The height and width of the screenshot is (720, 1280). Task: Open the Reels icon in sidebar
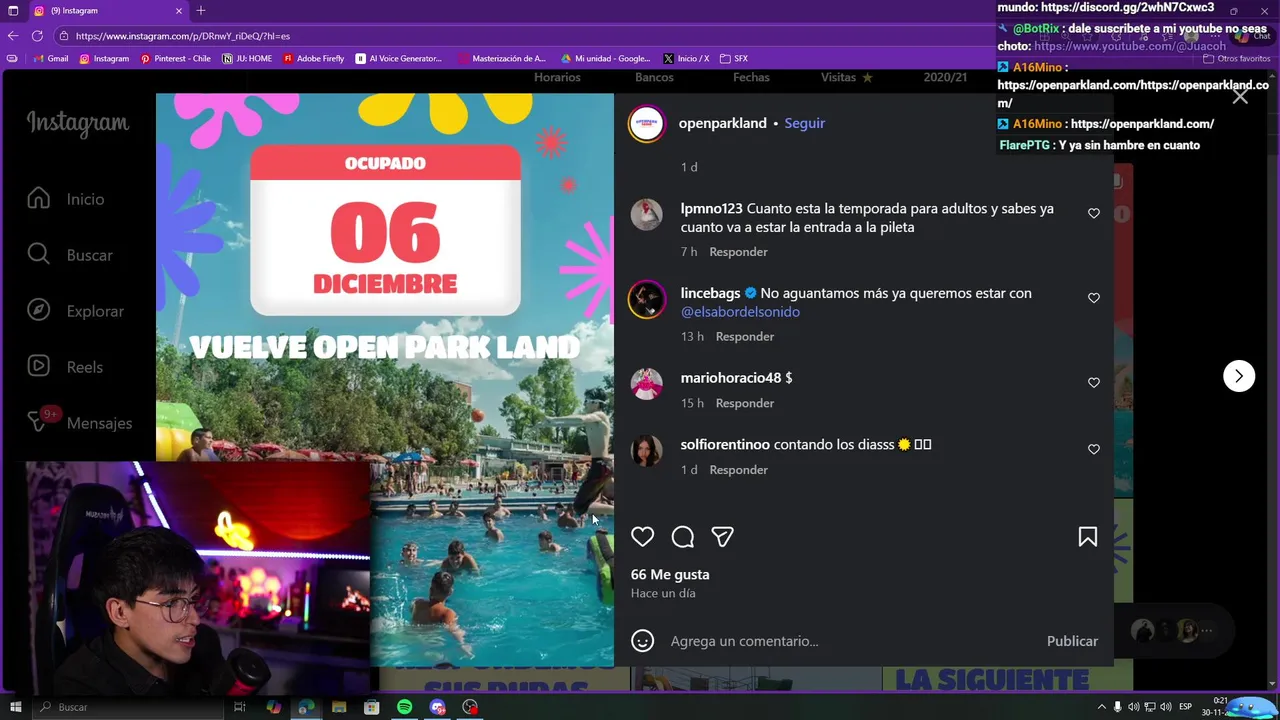pyautogui.click(x=39, y=367)
